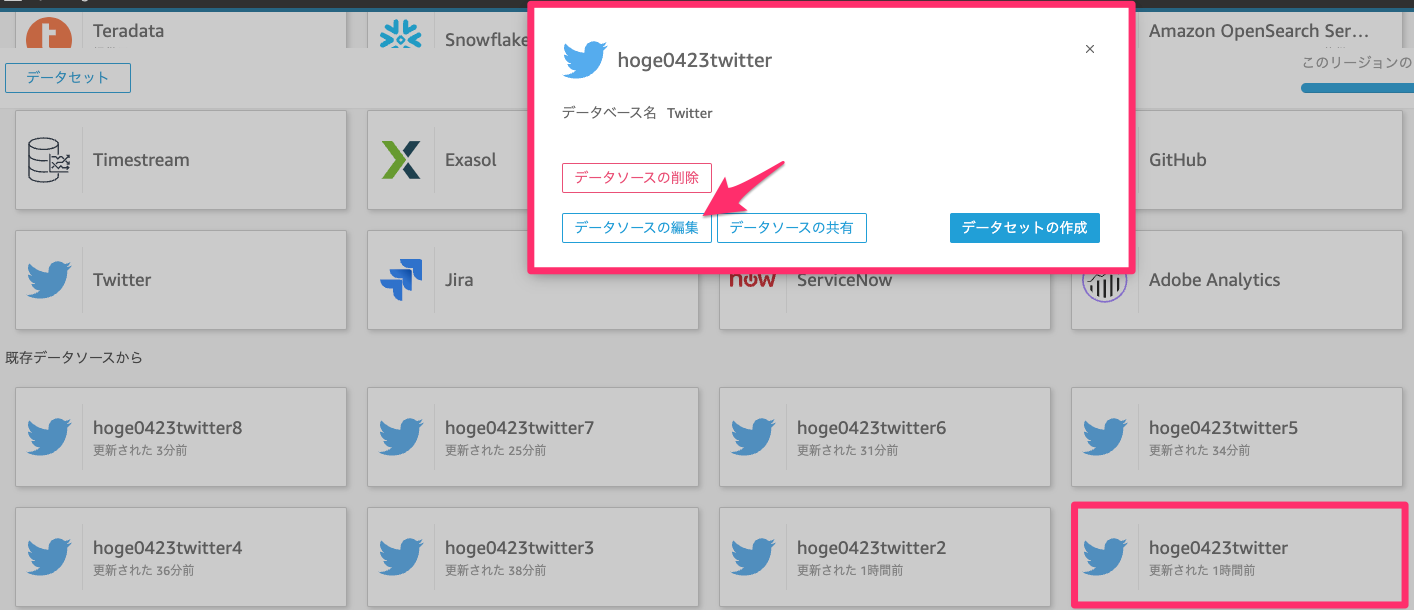
Task: Click the Twitter bird icon in dialog header
Action: click(585, 60)
